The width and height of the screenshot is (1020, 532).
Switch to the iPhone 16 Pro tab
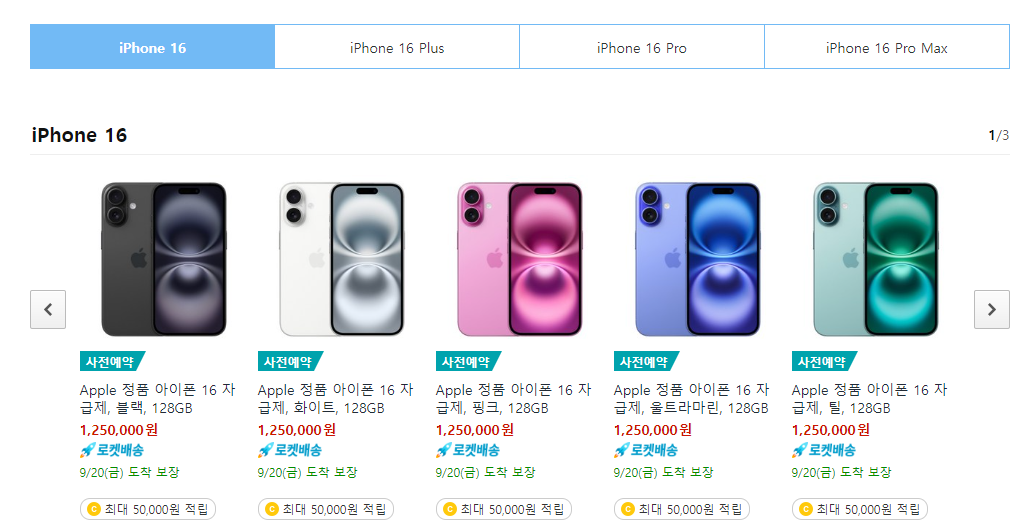tap(641, 47)
